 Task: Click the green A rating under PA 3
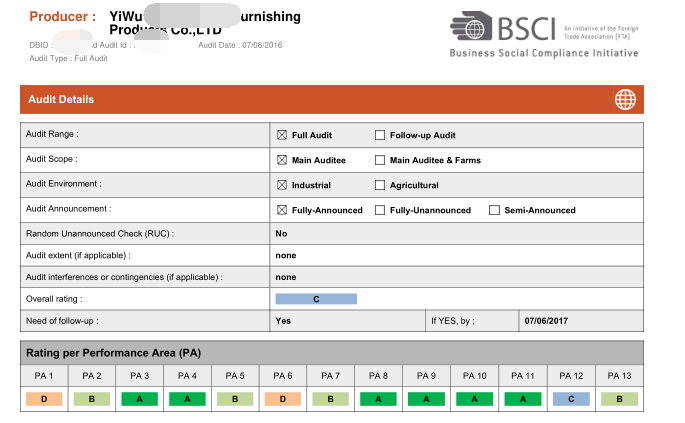point(139,399)
